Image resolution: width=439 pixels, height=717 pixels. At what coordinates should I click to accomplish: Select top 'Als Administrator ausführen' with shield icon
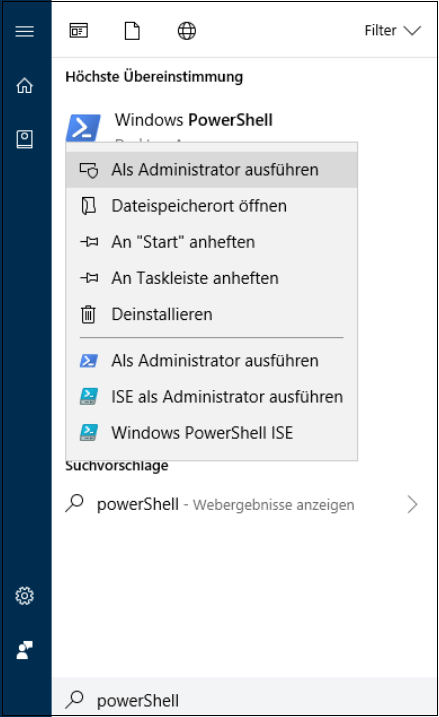tap(212, 170)
